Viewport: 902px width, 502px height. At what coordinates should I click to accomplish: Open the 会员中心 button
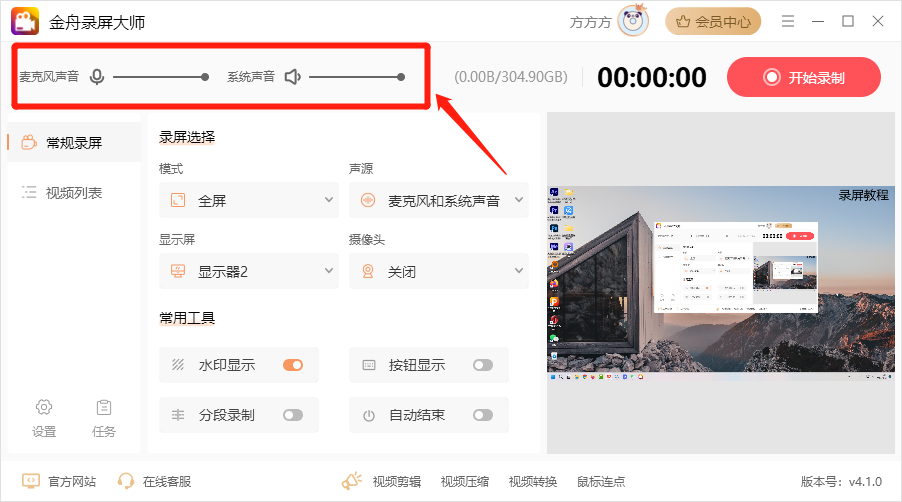click(x=713, y=21)
